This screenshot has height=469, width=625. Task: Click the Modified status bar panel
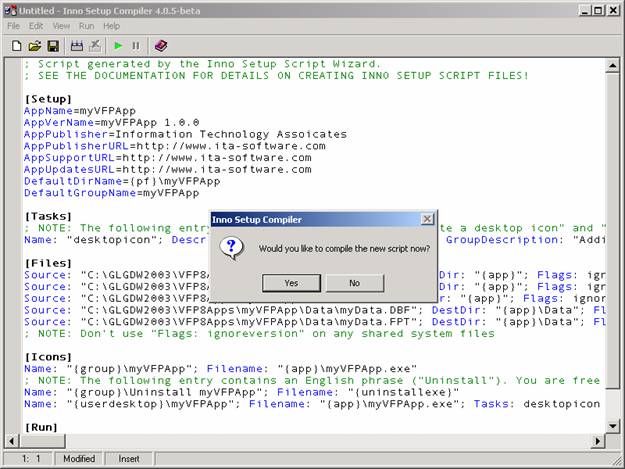[x=79, y=459]
